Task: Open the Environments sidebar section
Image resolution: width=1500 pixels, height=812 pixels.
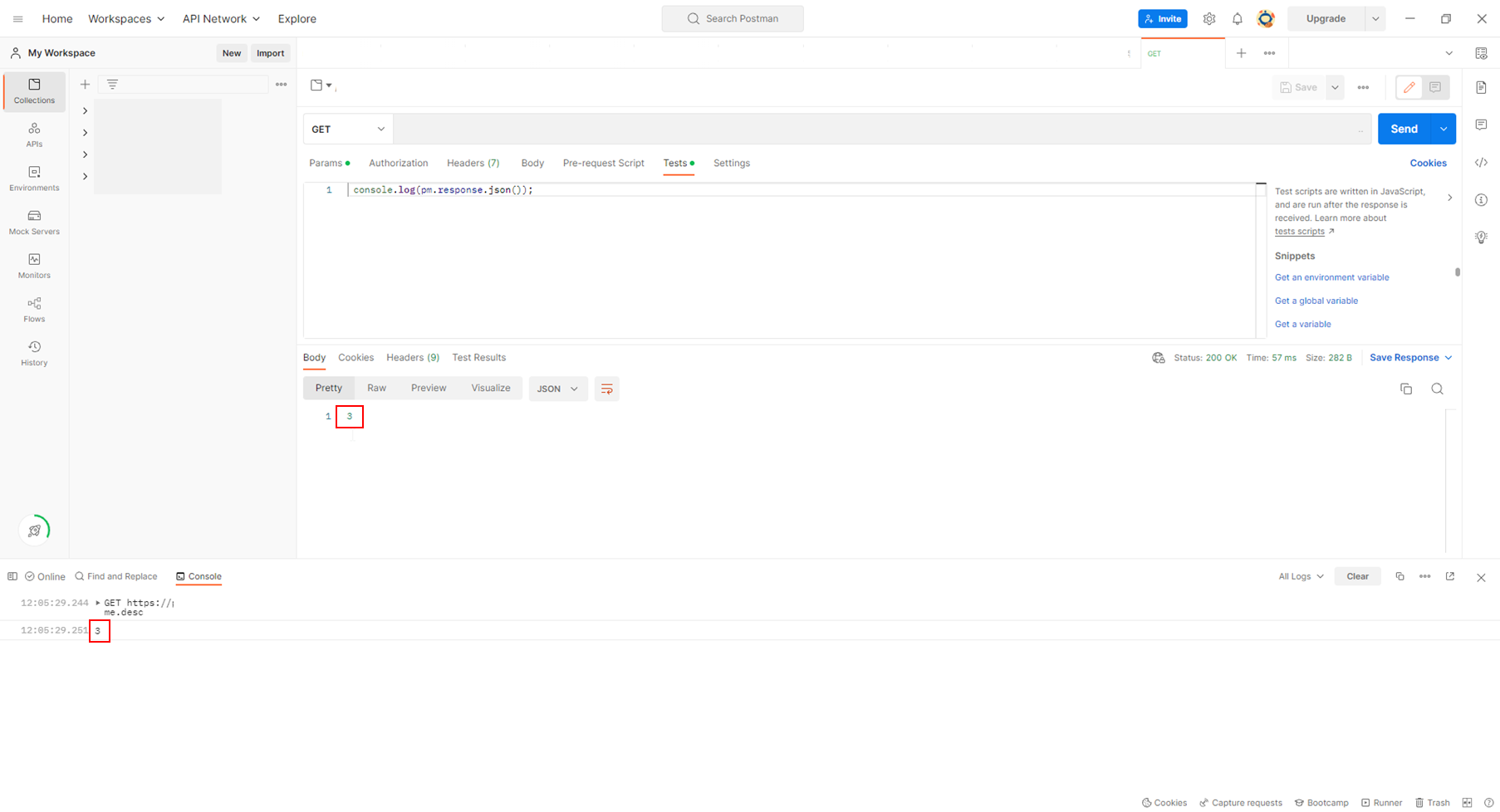Action: click(34, 179)
